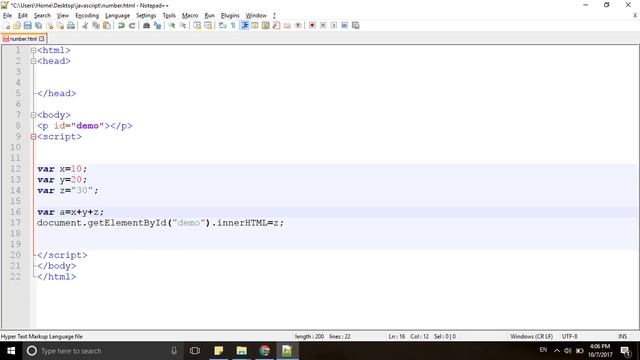
Task: Open the Function List panel icon
Action: pyautogui.click(x=276, y=25)
